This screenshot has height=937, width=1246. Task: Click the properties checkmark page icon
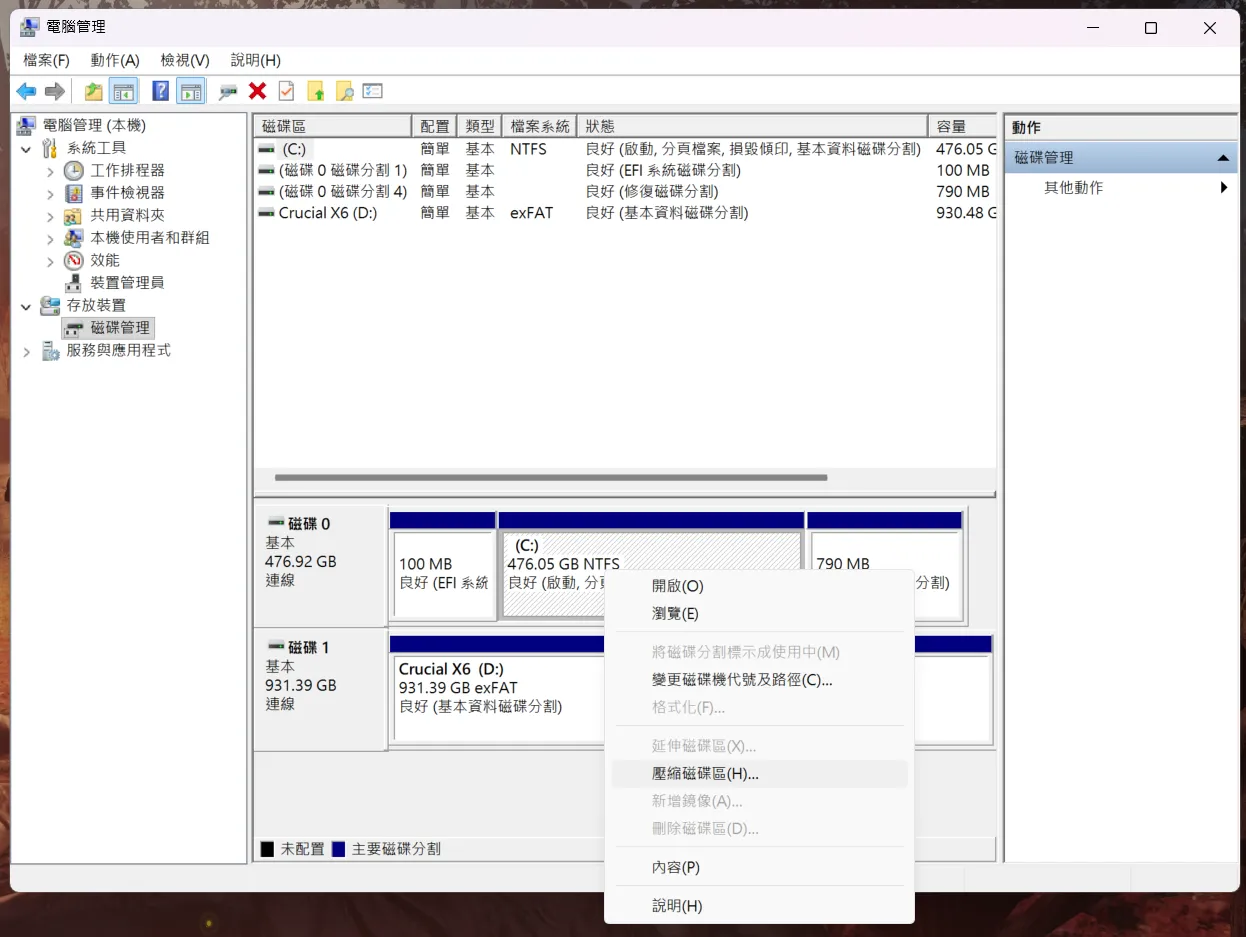(286, 92)
